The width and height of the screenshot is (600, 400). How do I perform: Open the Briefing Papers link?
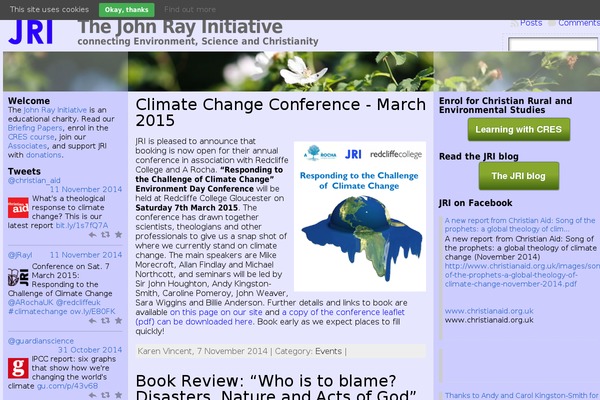click(x=35, y=128)
